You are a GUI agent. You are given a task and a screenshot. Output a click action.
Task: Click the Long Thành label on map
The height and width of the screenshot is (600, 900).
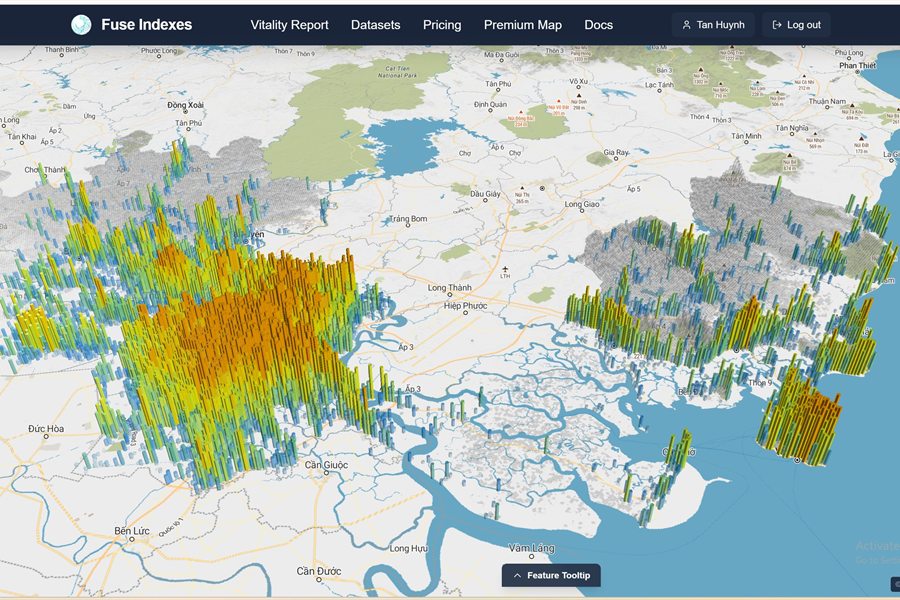449,287
